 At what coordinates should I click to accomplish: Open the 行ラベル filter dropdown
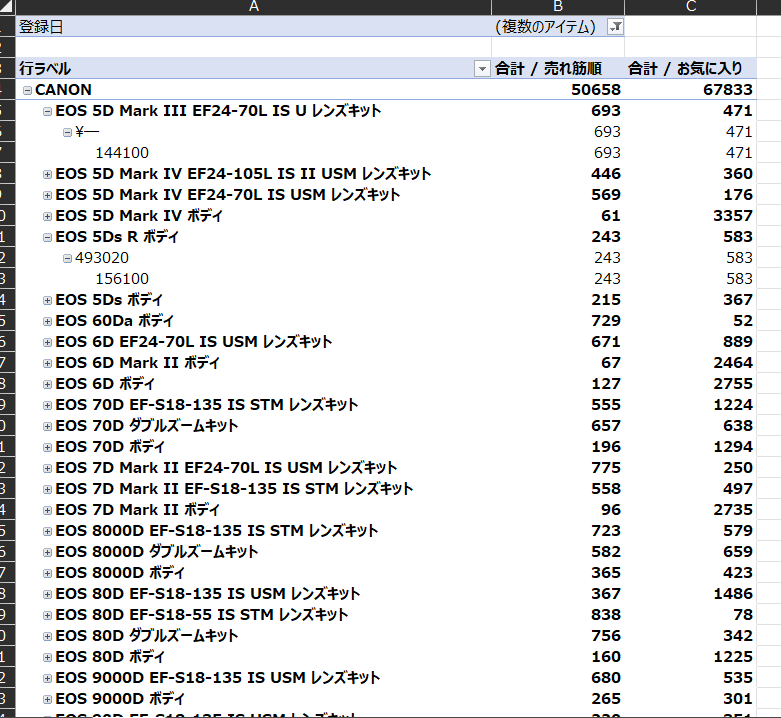pyautogui.click(x=482, y=68)
